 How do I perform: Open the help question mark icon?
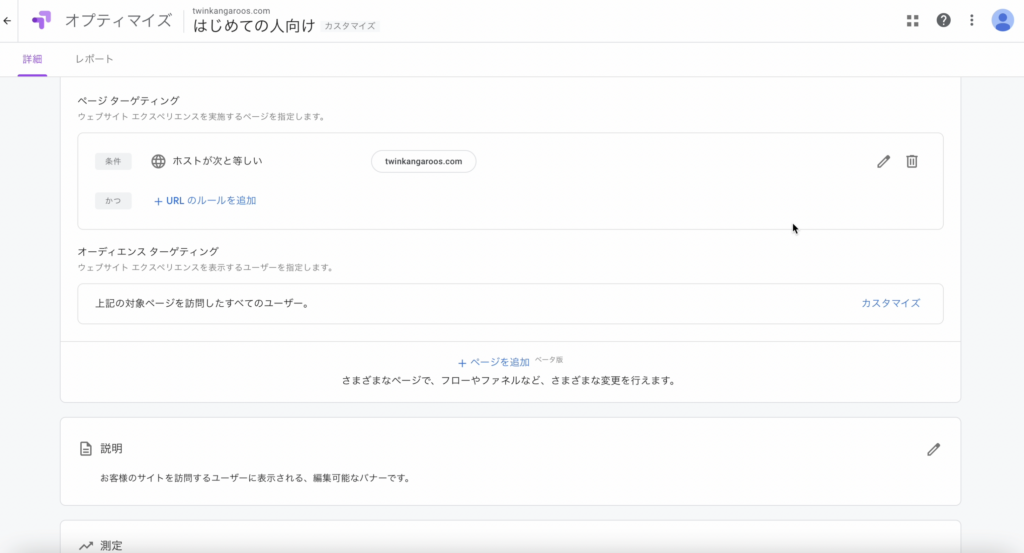coord(943,20)
